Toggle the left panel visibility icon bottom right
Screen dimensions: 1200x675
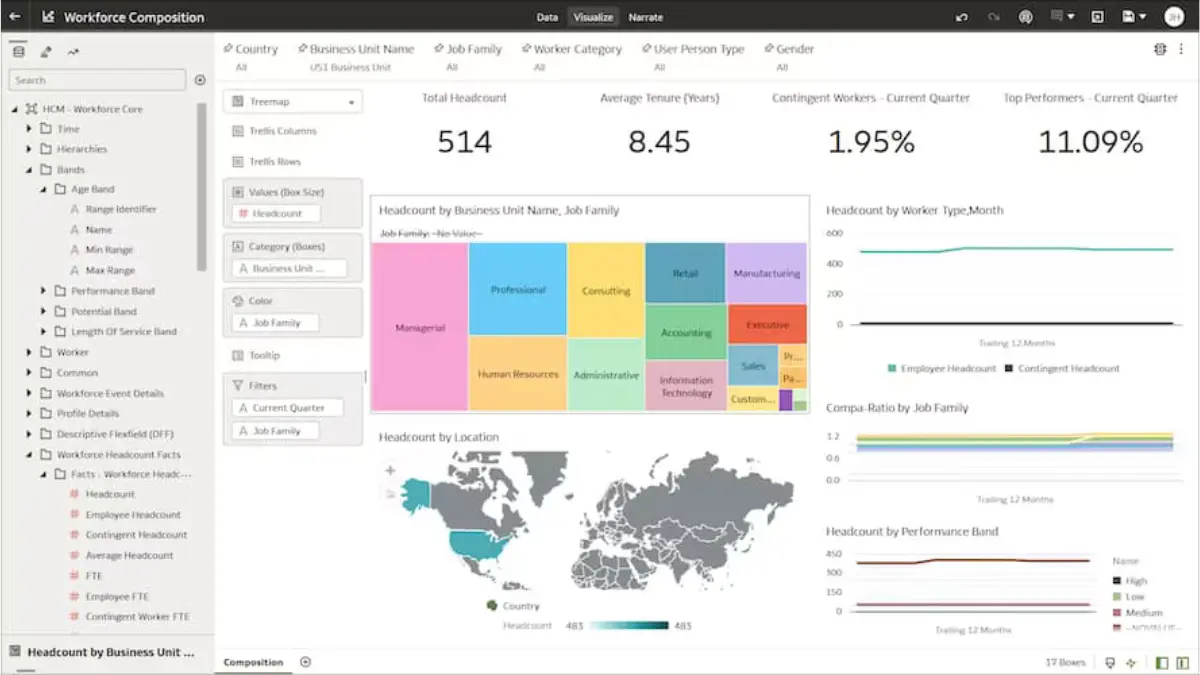(x=1162, y=662)
